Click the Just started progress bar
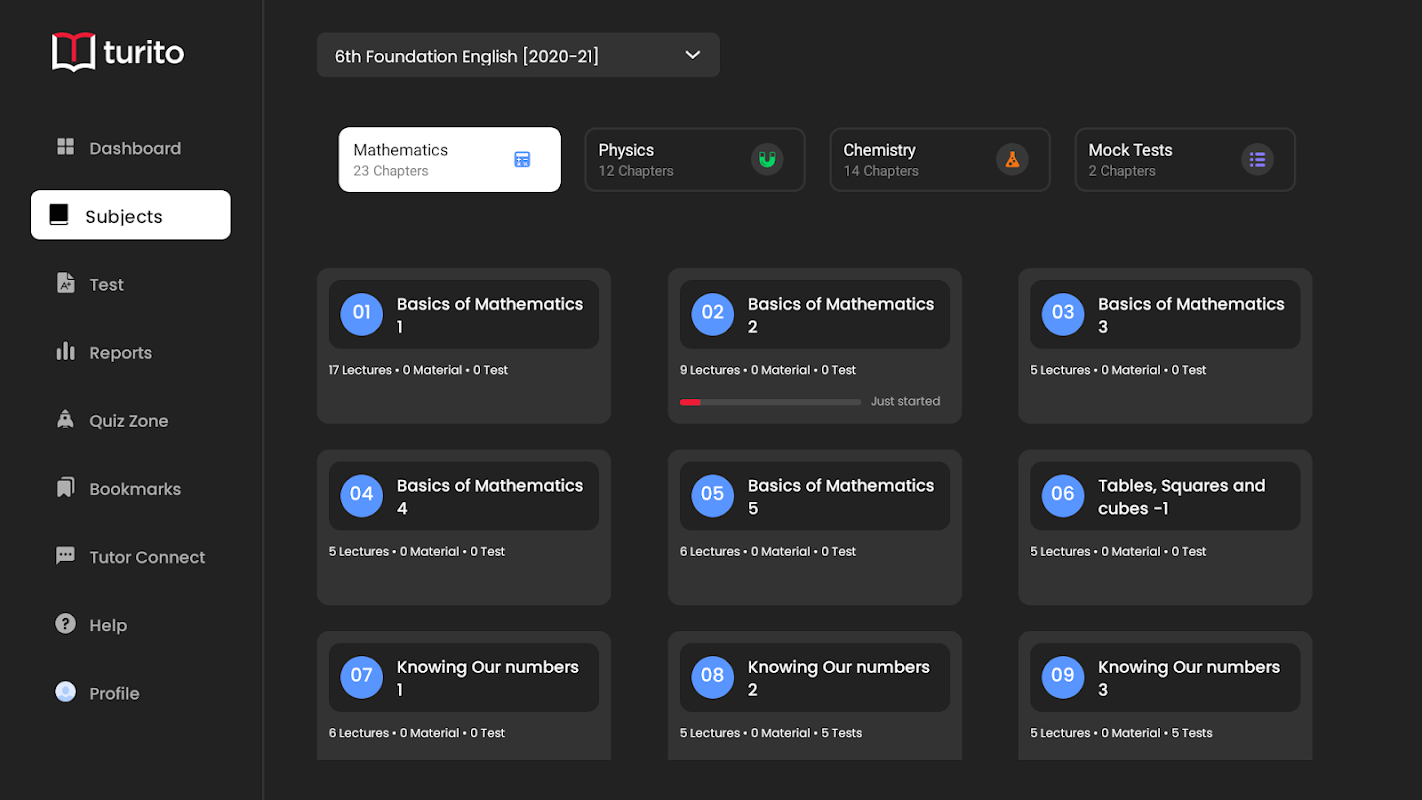The image size is (1422, 800). coord(770,402)
